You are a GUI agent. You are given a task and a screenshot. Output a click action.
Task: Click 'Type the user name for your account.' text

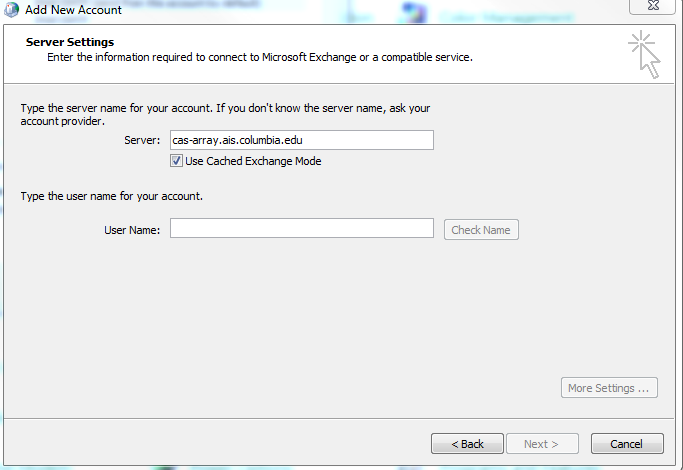pos(112,196)
